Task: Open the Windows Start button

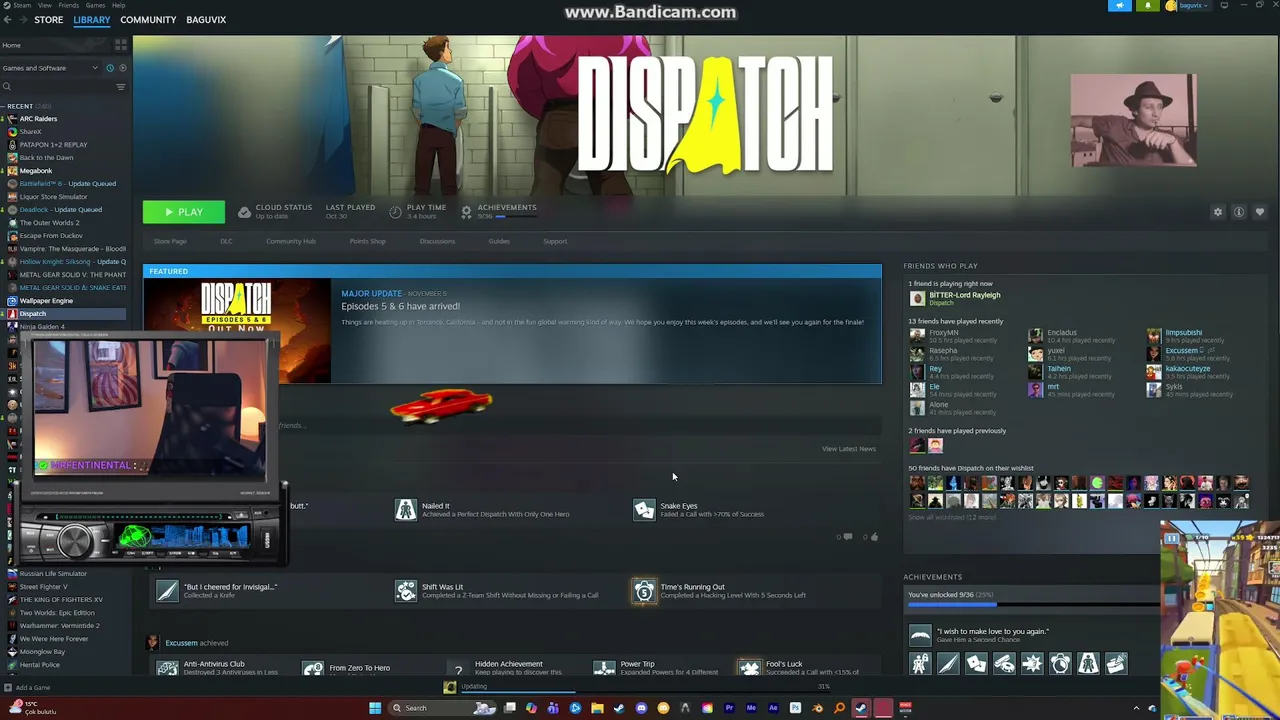Action: [375, 708]
